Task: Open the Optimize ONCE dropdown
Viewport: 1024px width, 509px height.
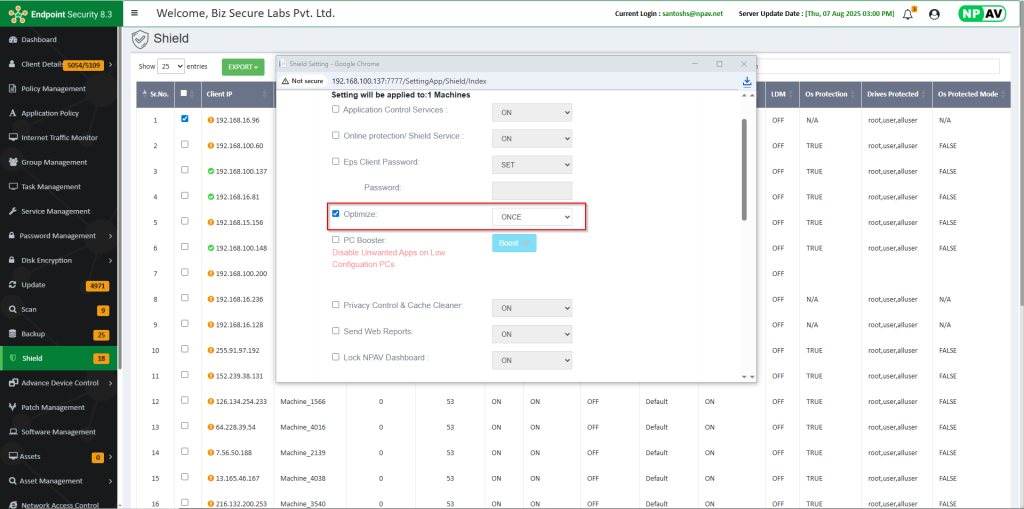Action: (x=532, y=217)
